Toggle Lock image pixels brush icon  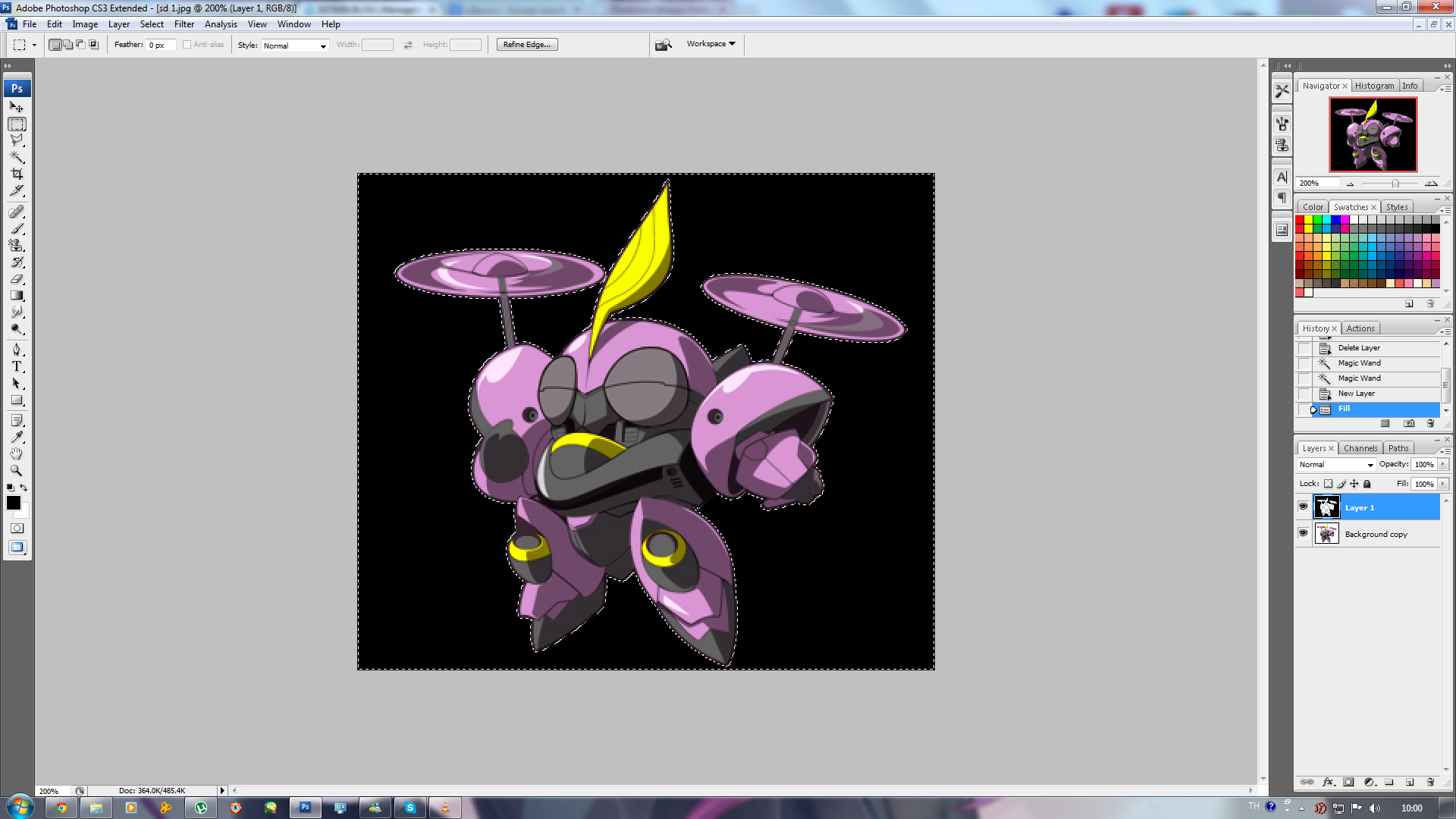pyautogui.click(x=1341, y=484)
